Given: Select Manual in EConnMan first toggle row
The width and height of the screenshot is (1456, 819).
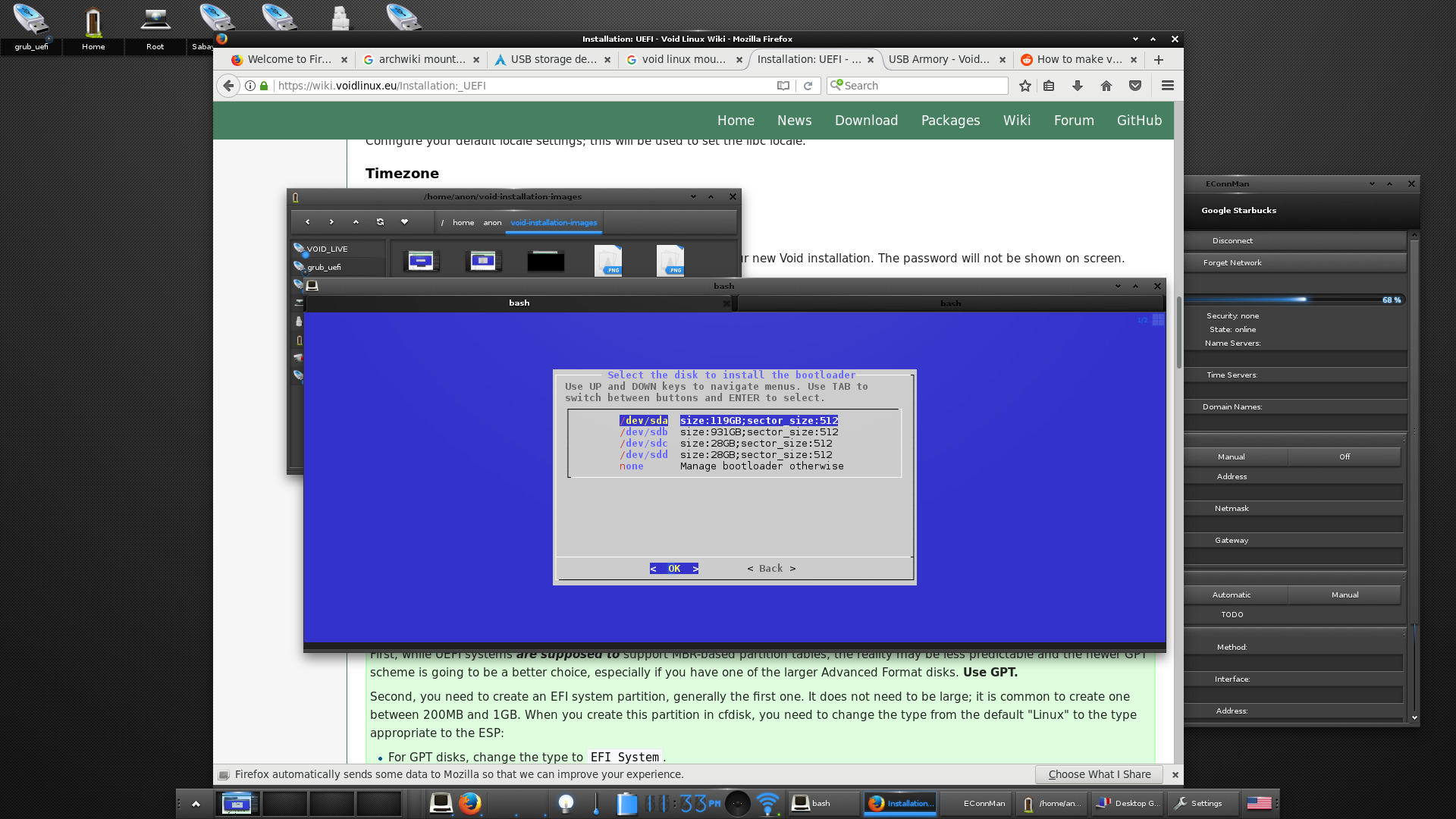Looking at the screenshot, I should coord(1232,457).
